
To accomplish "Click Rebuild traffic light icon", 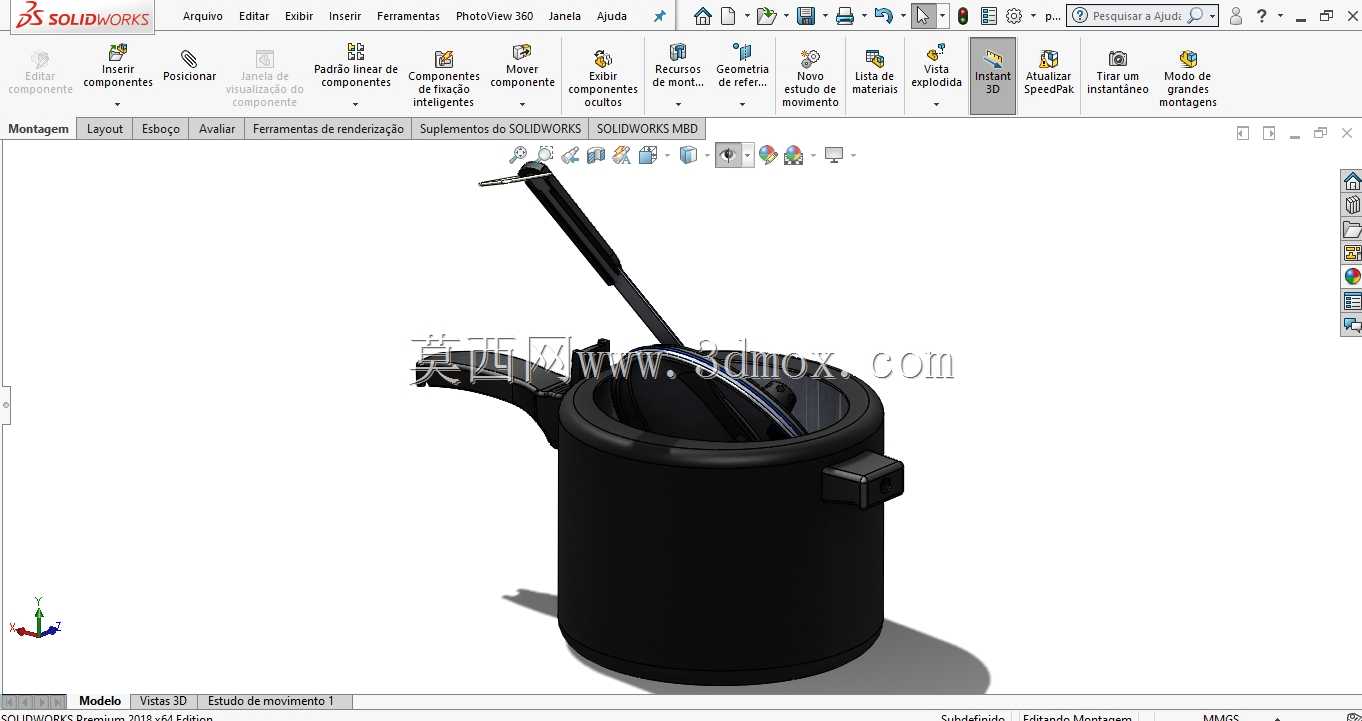I will click(x=962, y=16).
